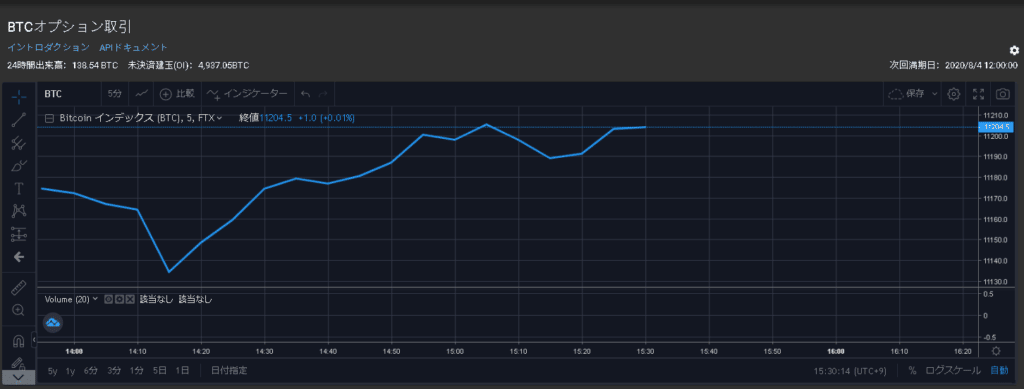Click the undo arrow
The width and height of the screenshot is (1024, 389).
point(305,94)
